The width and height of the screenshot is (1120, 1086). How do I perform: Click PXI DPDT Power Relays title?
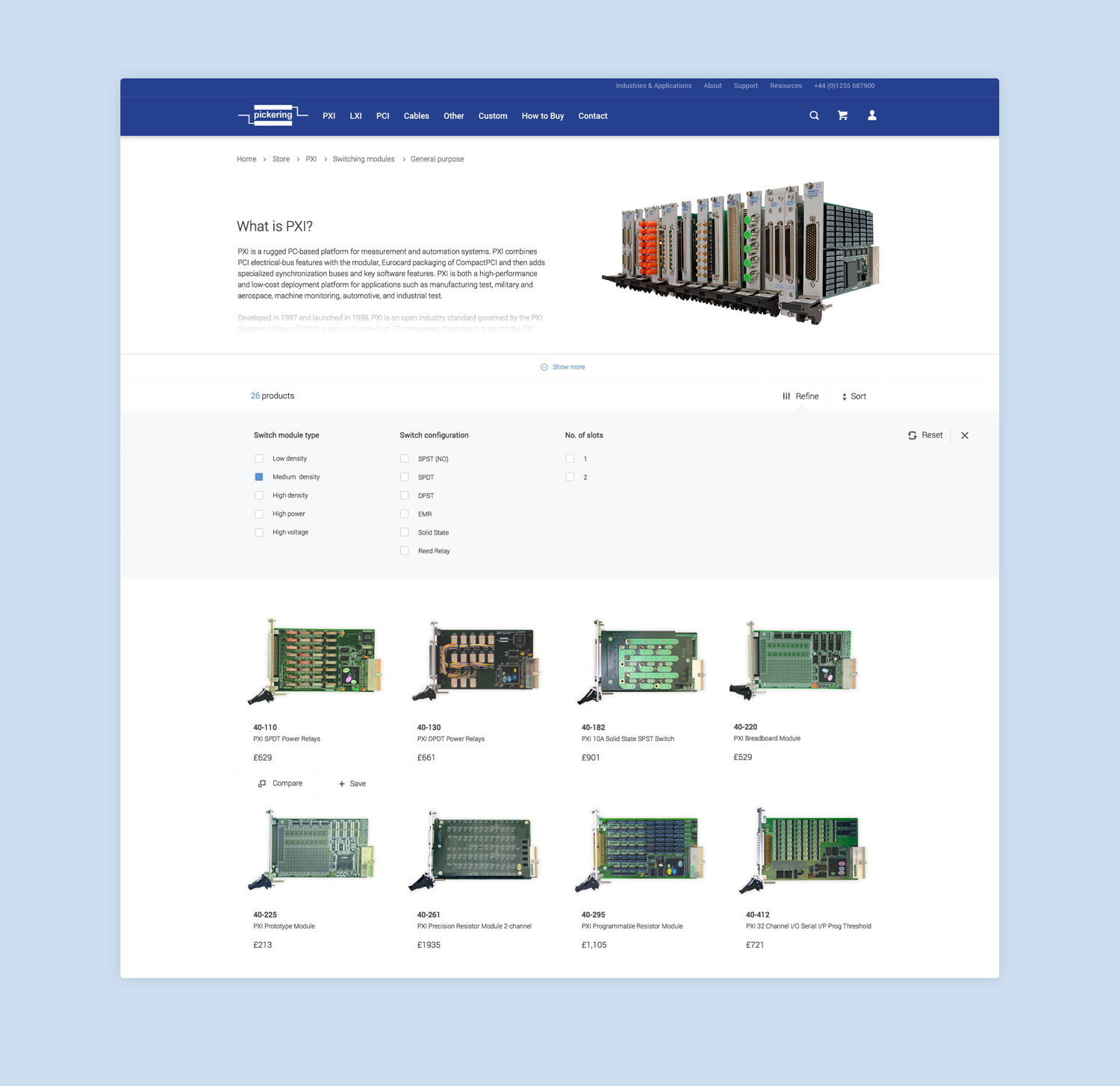pyautogui.click(x=451, y=739)
